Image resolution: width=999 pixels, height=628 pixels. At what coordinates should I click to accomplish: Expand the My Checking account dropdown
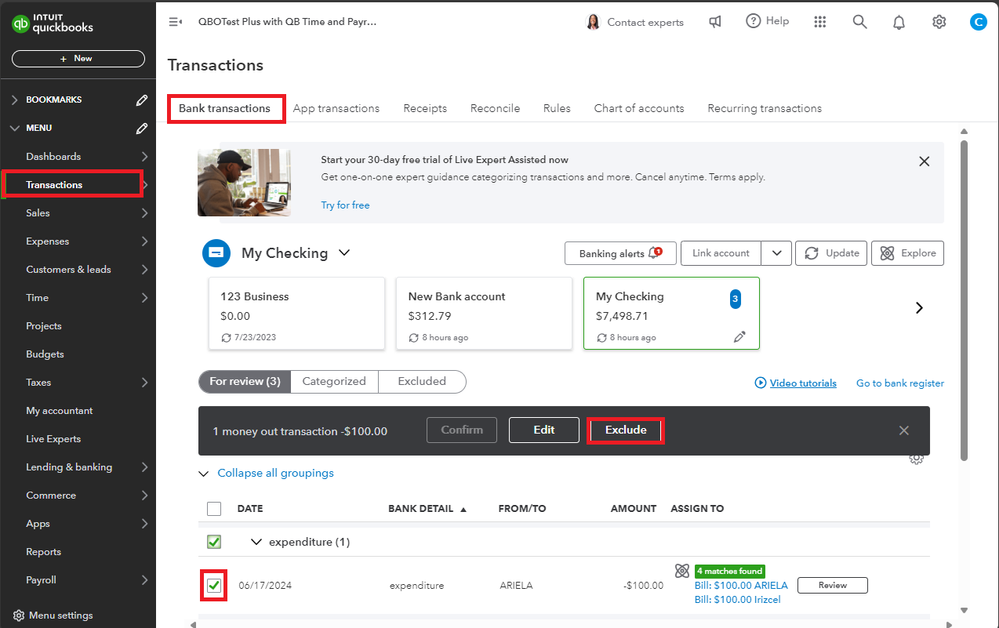point(344,253)
